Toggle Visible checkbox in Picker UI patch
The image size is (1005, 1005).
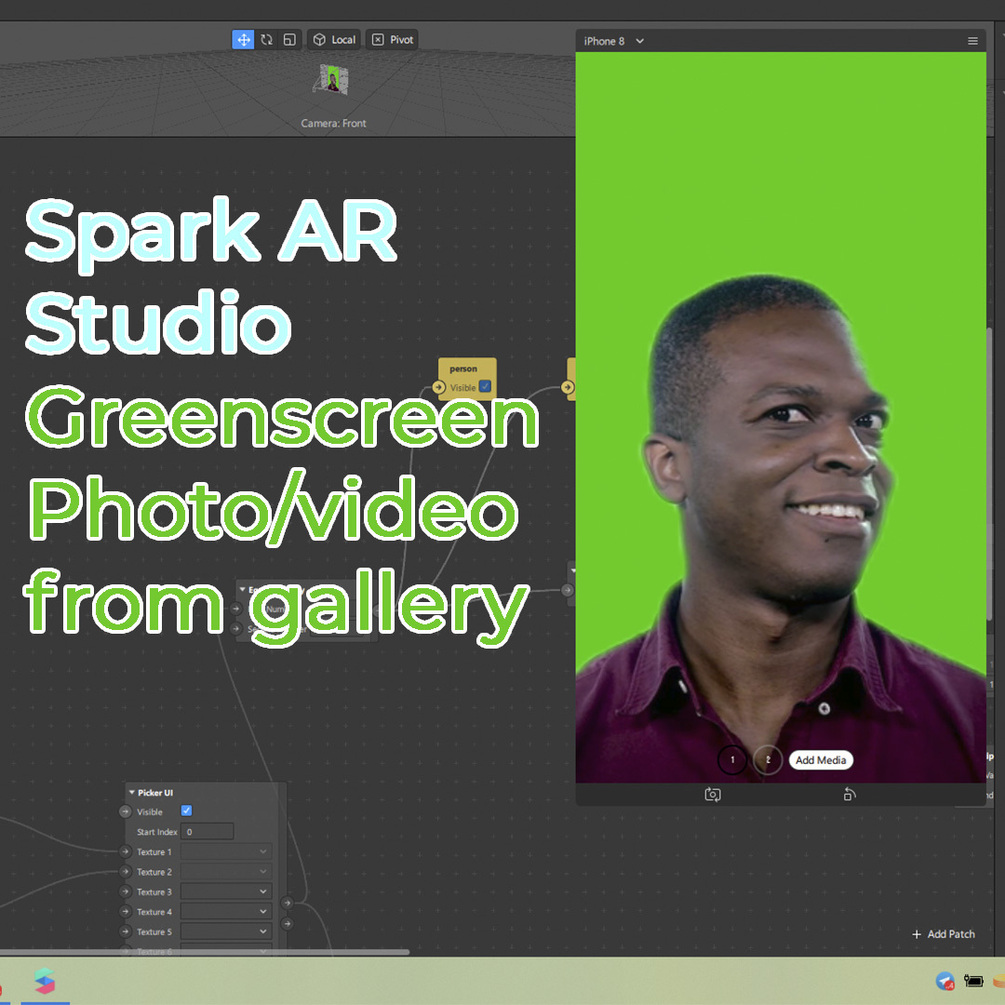tap(187, 811)
